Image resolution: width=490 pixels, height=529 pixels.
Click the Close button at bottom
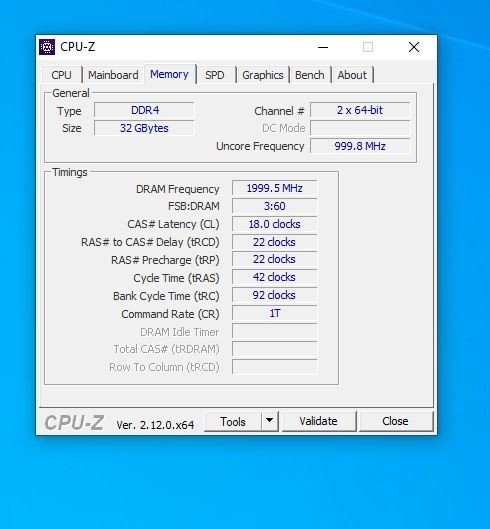click(395, 421)
